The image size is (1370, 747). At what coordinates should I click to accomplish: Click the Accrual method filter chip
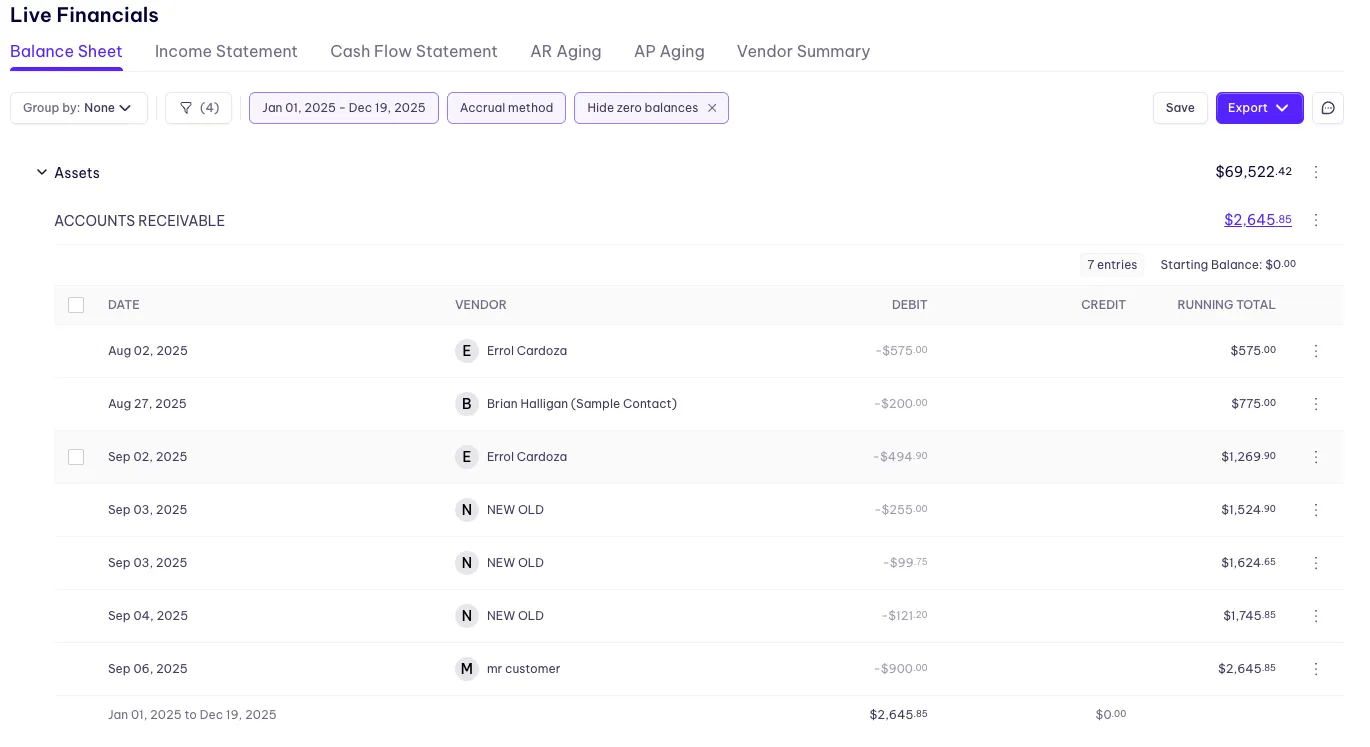pos(506,108)
